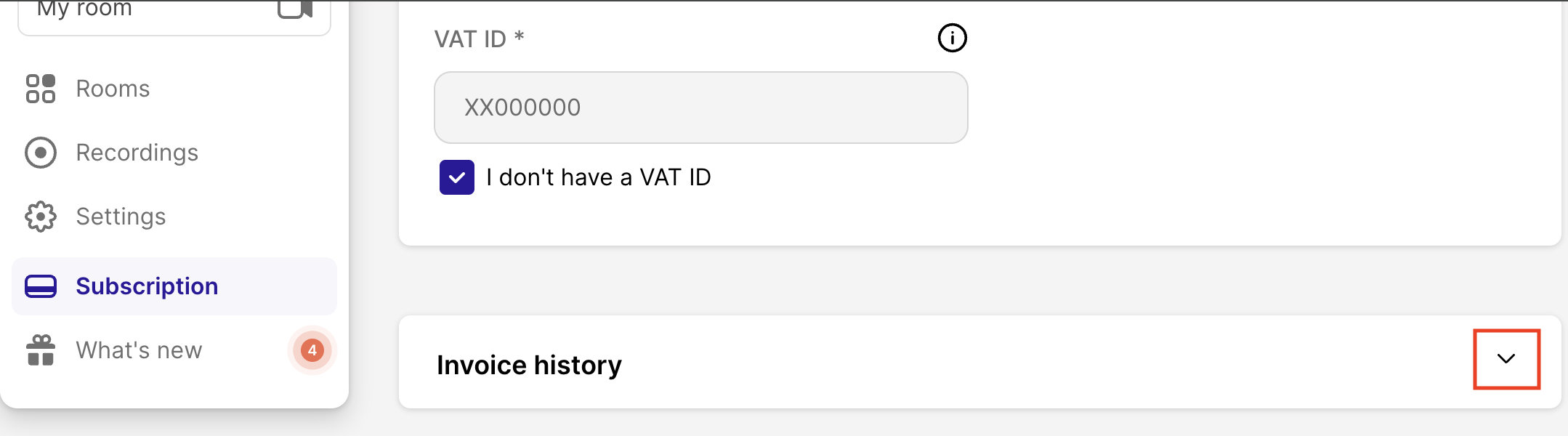The height and width of the screenshot is (436, 1568).
Task: Click the My room button text
Action: (85, 9)
